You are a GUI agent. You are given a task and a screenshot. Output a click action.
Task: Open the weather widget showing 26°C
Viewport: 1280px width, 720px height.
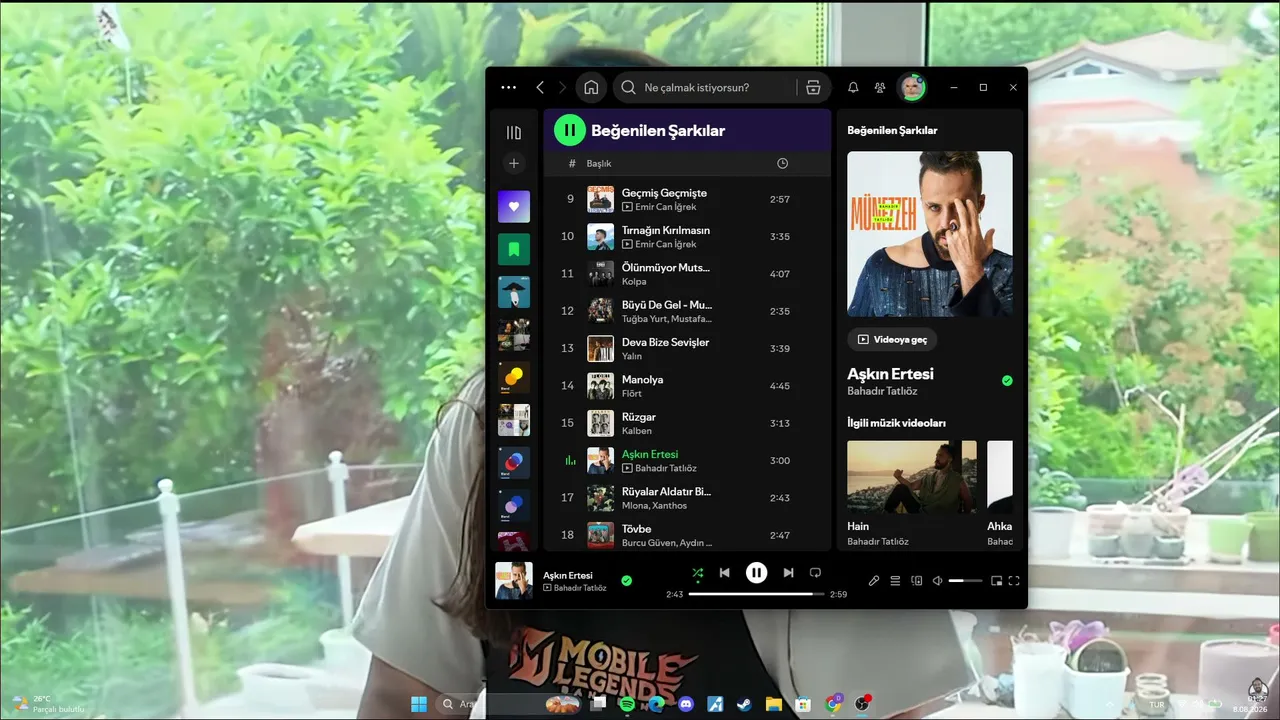(48, 704)
